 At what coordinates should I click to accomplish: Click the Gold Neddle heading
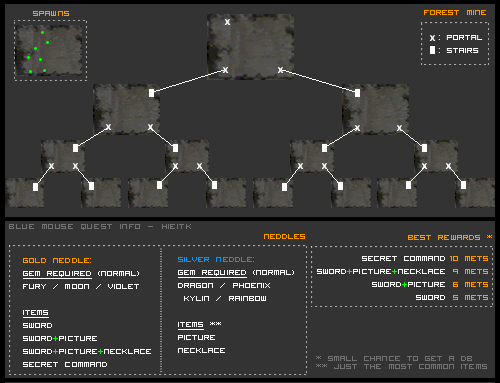click(57, 260)
